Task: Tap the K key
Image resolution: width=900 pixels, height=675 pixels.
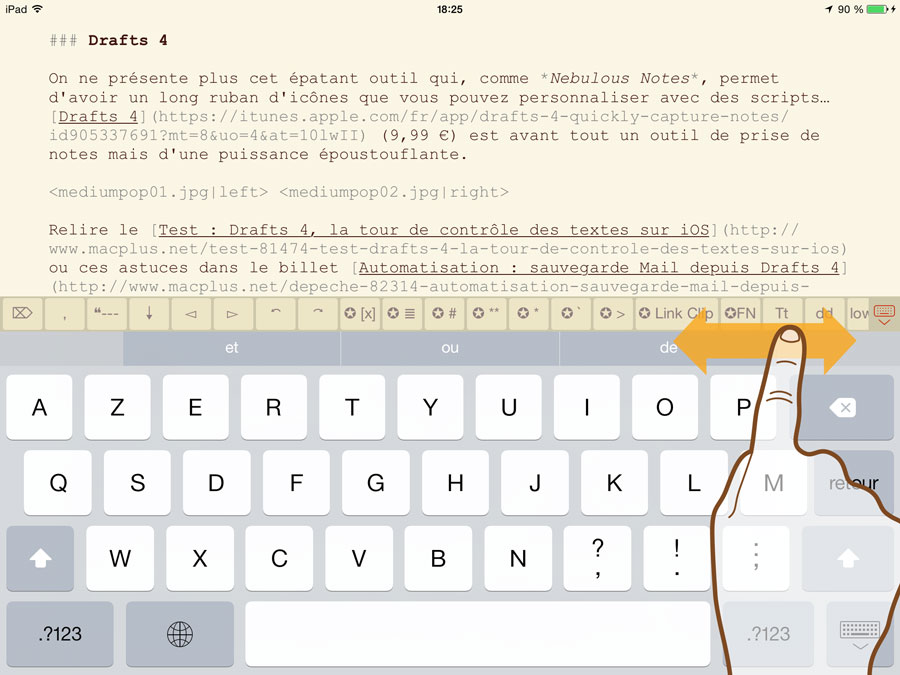Action: [x=614, y=483]
